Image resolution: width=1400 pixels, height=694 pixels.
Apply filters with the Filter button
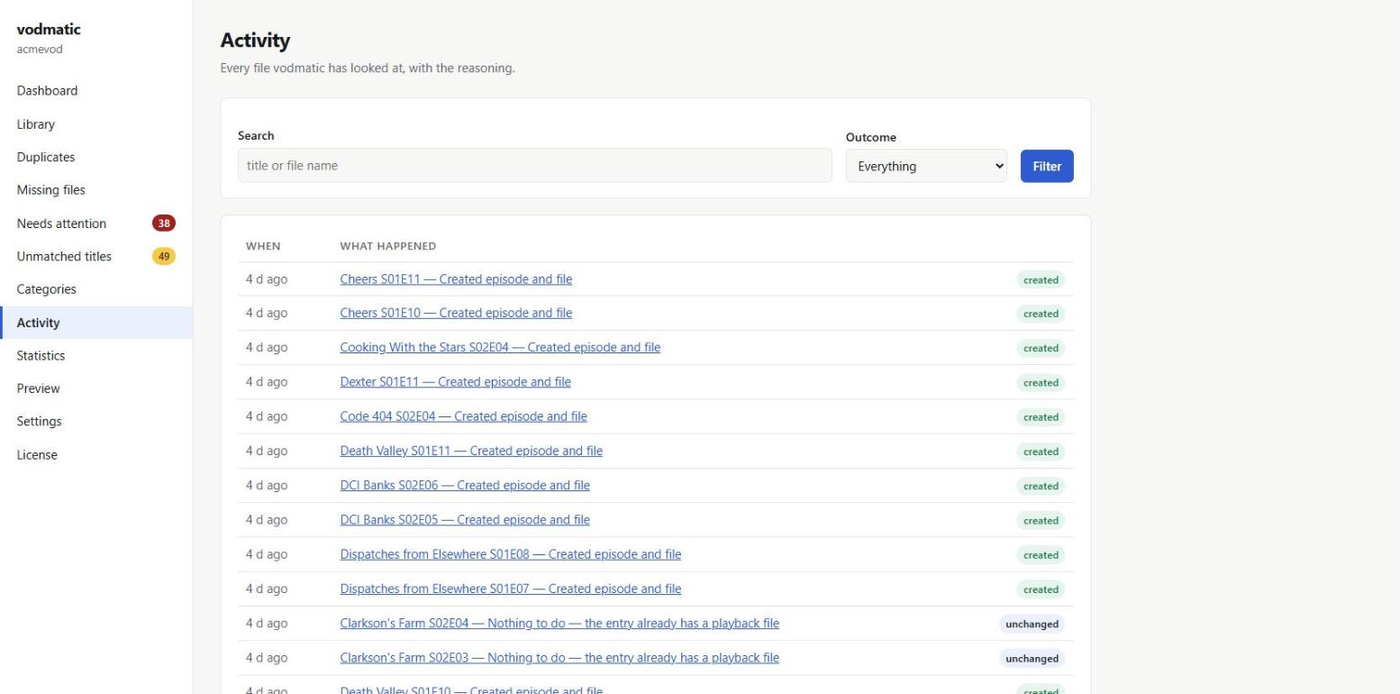(x=1047, y=166)
